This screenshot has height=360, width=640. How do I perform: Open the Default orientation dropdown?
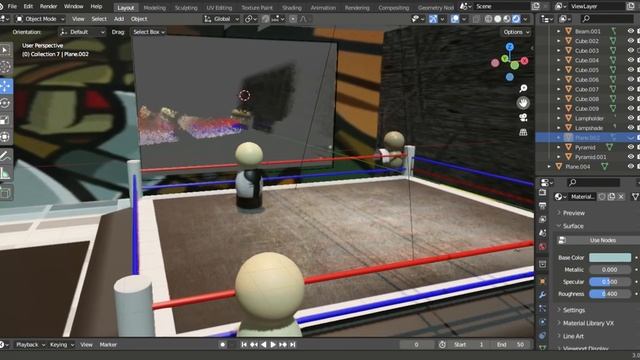point(81,32)
